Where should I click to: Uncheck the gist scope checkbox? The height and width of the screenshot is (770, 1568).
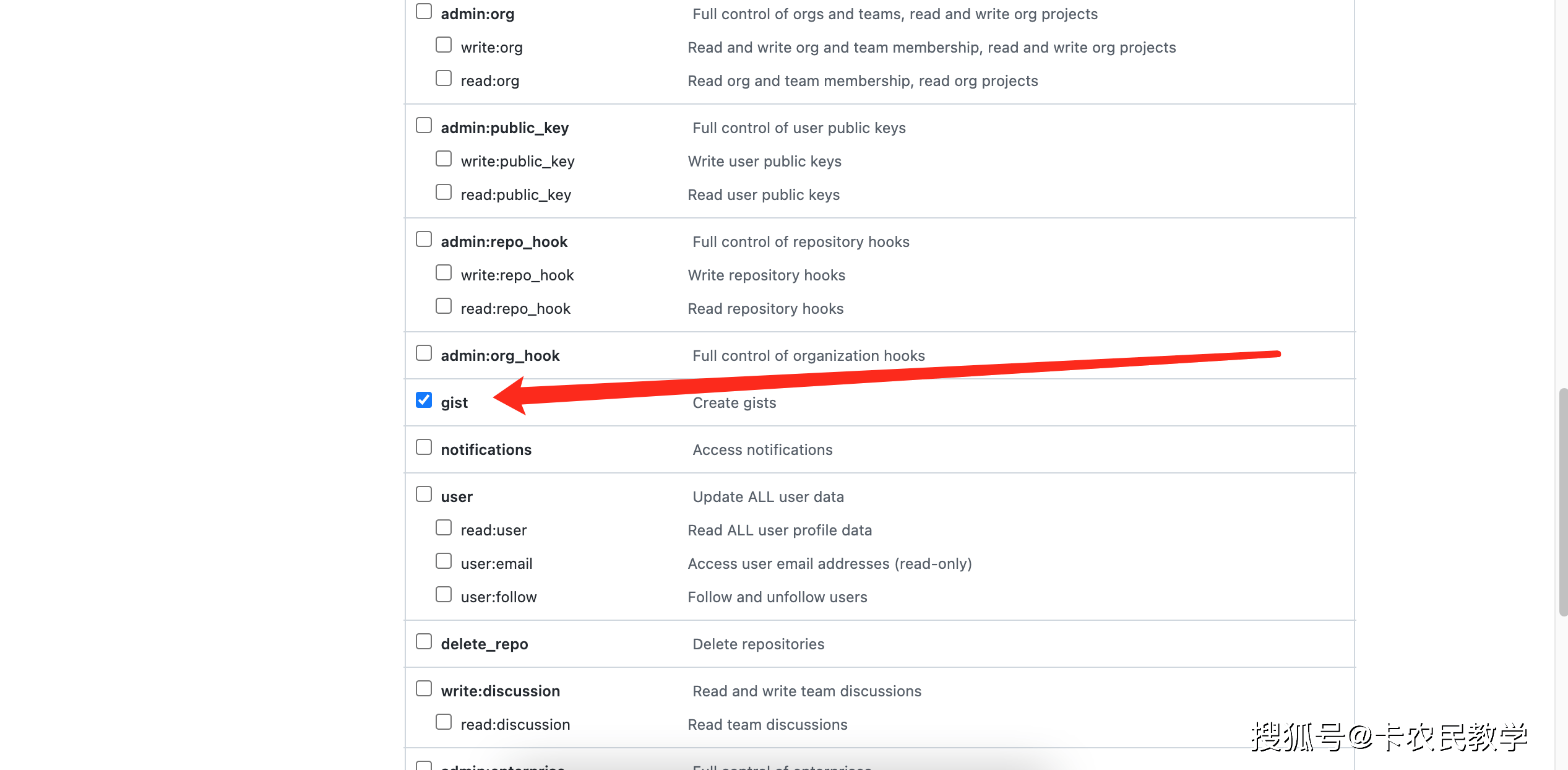click(x=424, y=400)
